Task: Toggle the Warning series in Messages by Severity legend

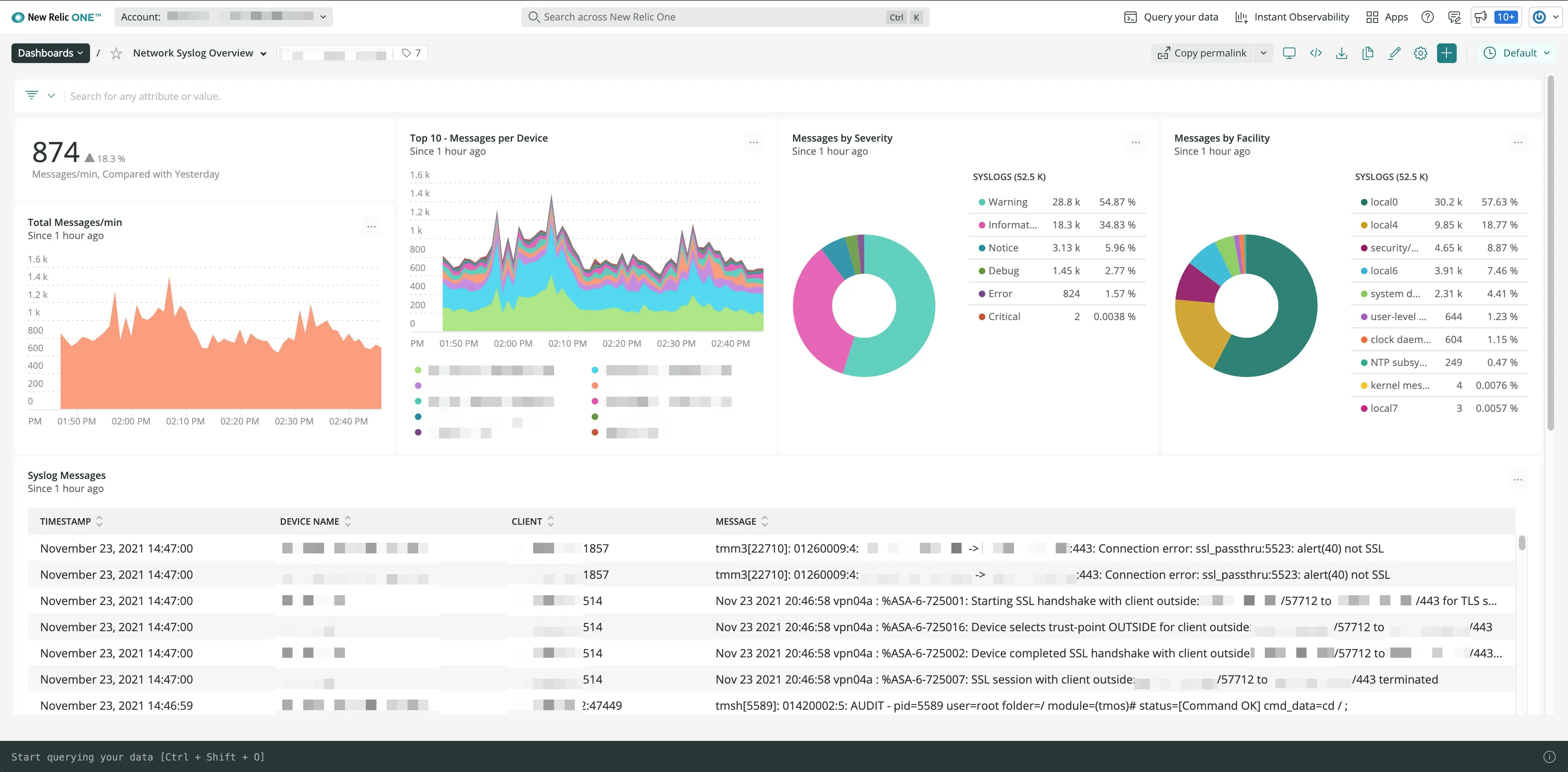Action: (x=1007, y=201)
